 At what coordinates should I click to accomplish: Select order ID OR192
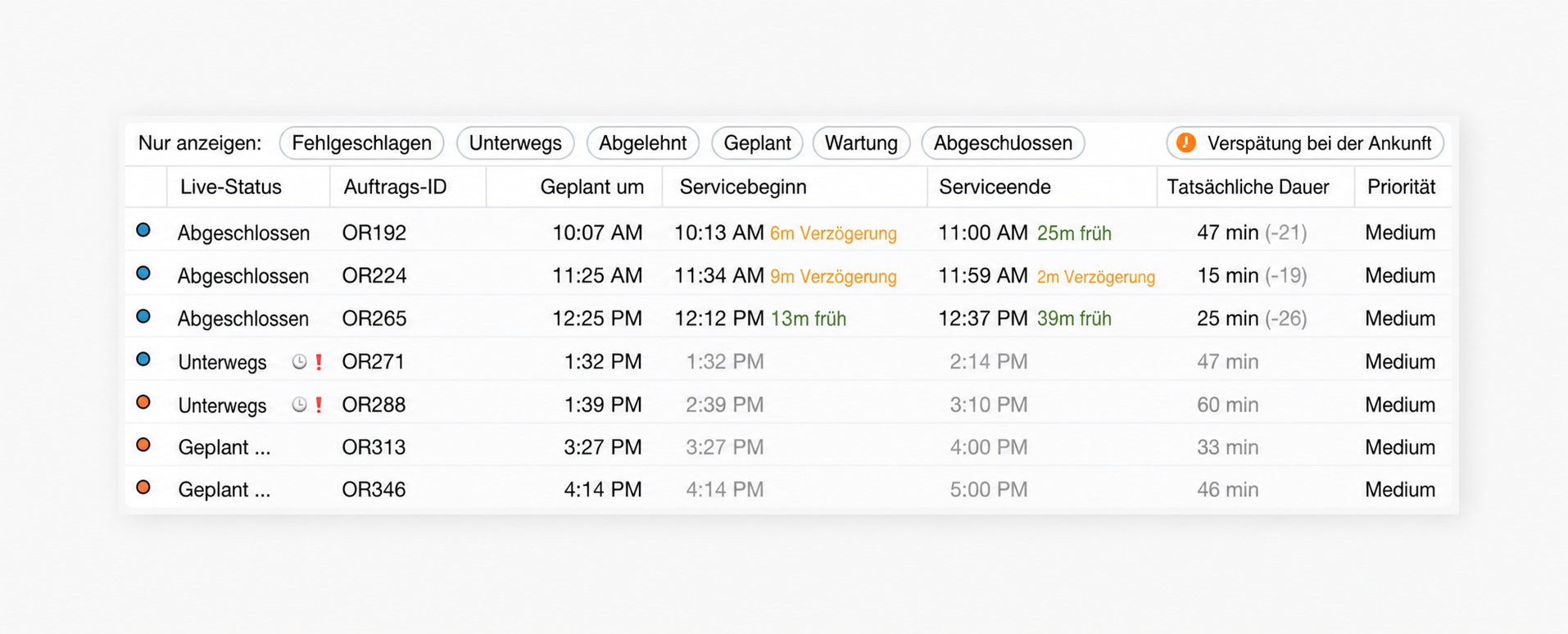click(x=374, y=233)
